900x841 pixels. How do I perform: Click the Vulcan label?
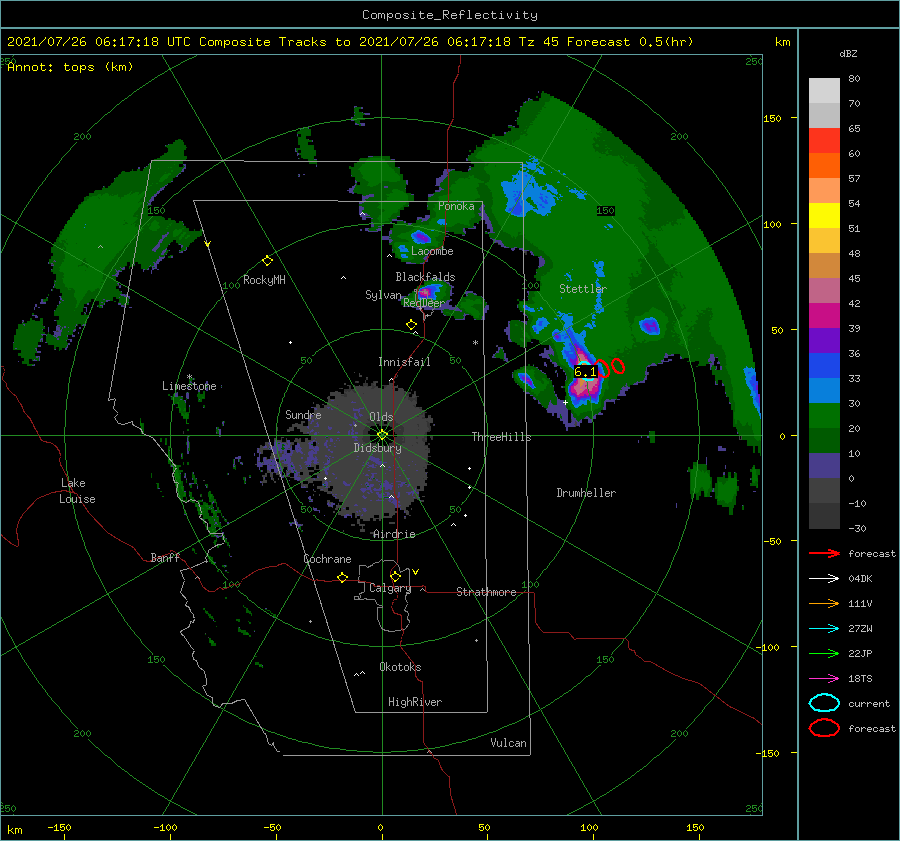(509, 743)
